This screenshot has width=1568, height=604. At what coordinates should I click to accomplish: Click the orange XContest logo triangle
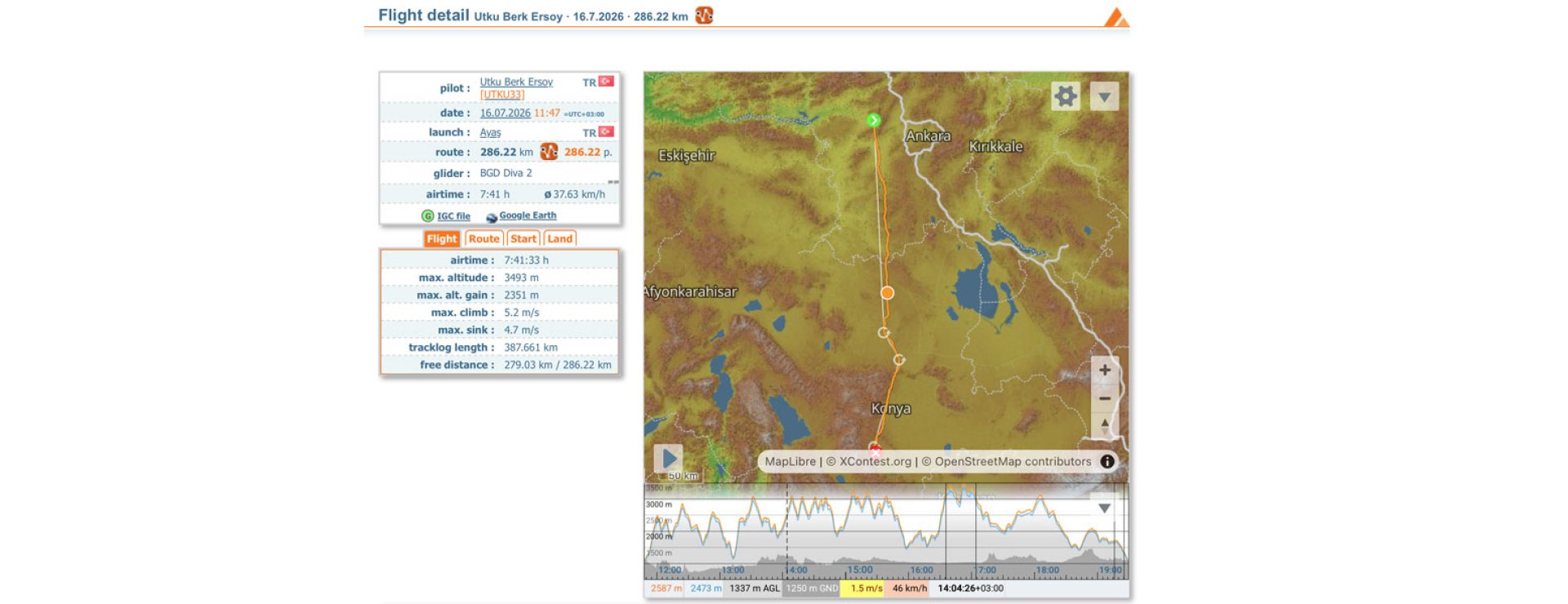[x=1116, y=16]
